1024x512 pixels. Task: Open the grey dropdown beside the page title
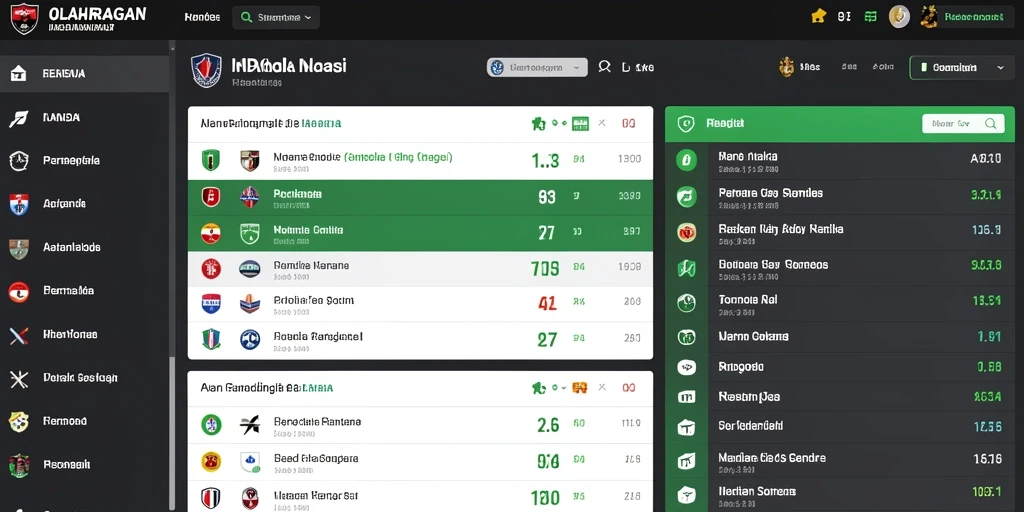[x=537, y=67]
